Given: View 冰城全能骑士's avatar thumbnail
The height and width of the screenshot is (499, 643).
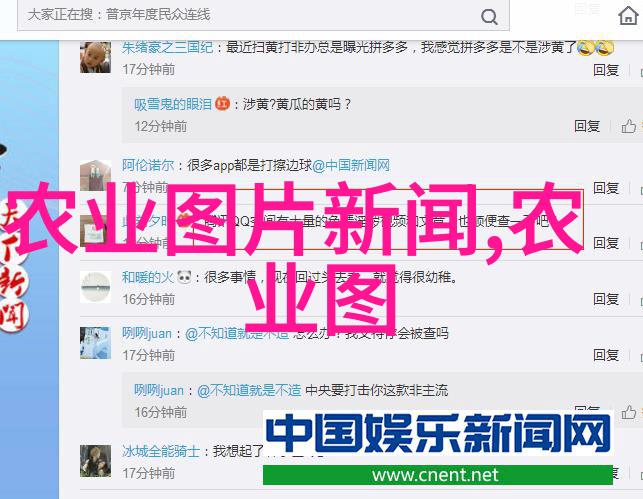Looking at the screenshot, I should tap(95, 461).
